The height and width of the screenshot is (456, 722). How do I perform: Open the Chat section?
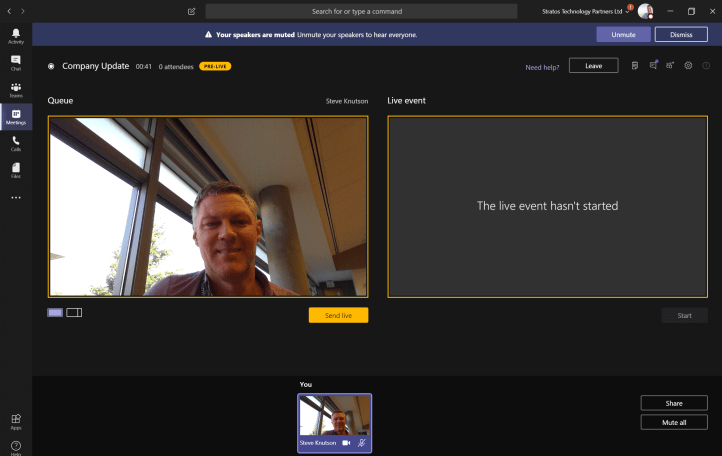tap(16, 63)
